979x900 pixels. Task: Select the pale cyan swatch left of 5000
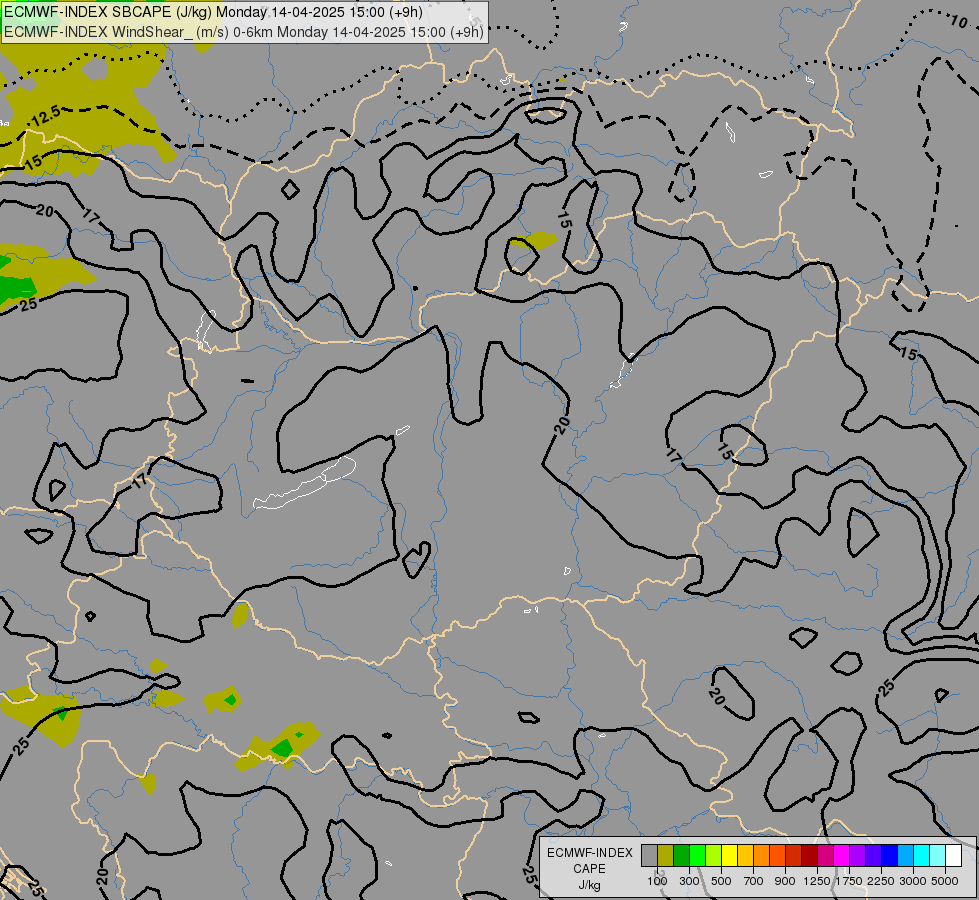pos(938,855)
